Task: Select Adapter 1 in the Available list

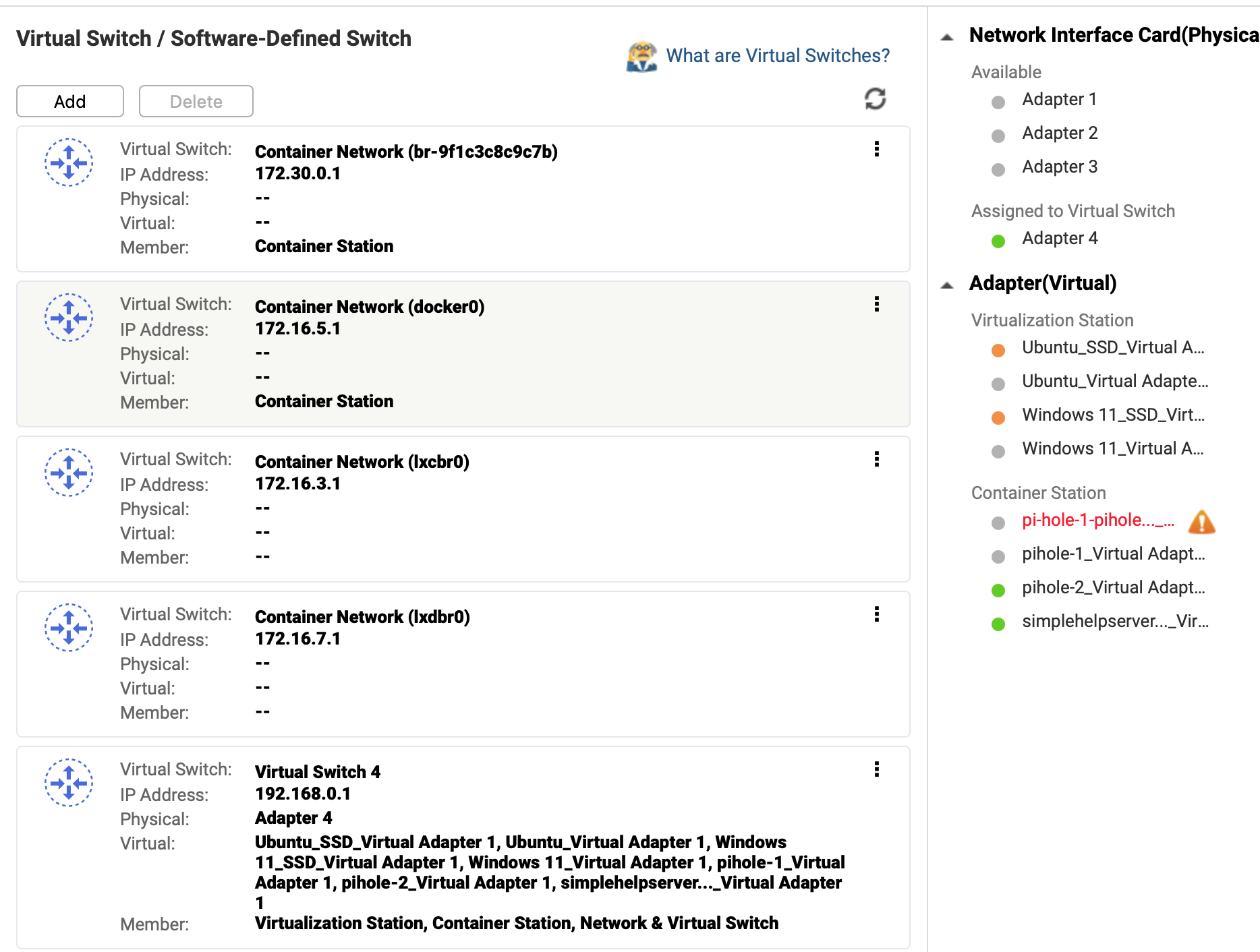Action: [x=1059, y=100]
